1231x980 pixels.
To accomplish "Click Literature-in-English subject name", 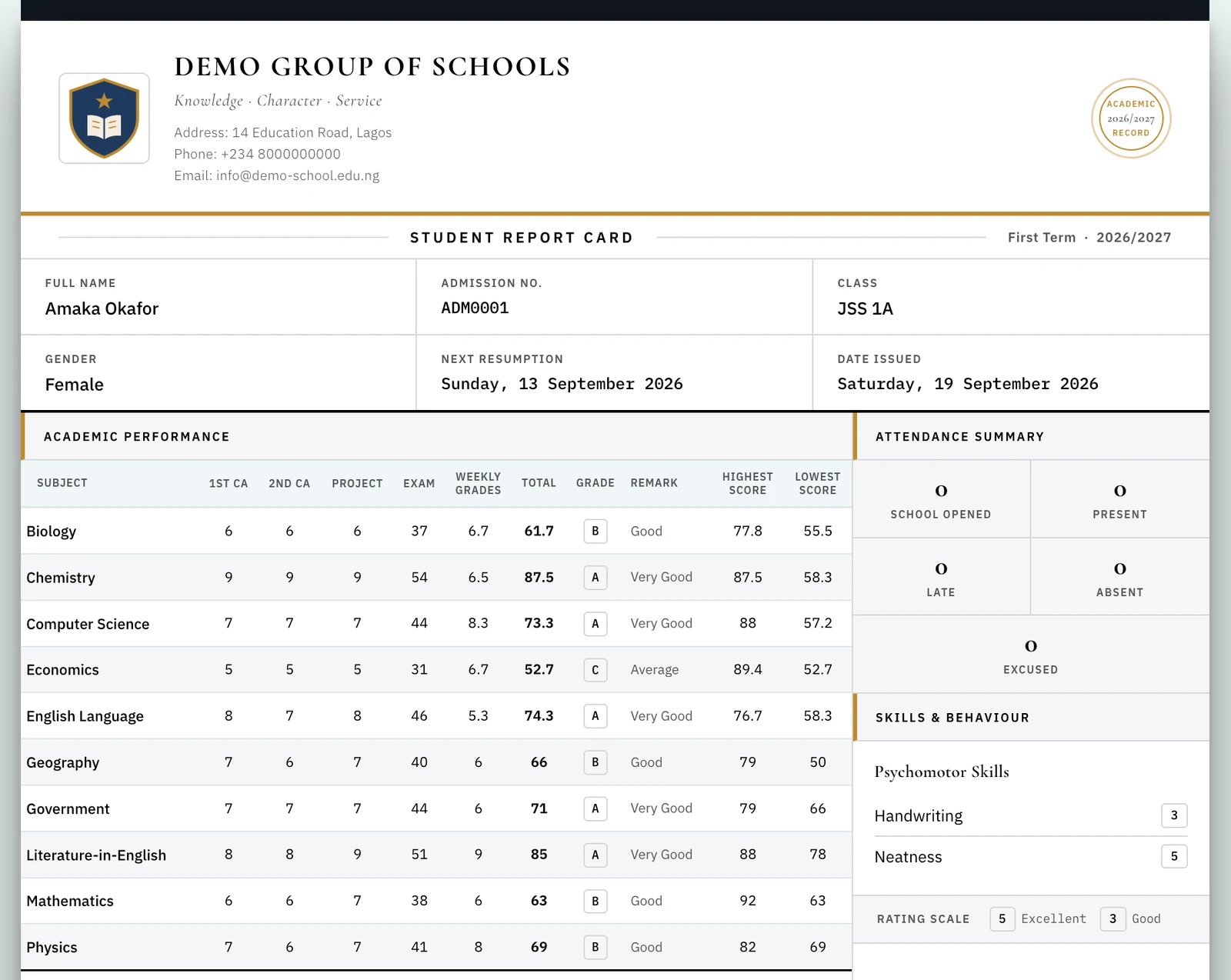I will click(x=96, y=855).
